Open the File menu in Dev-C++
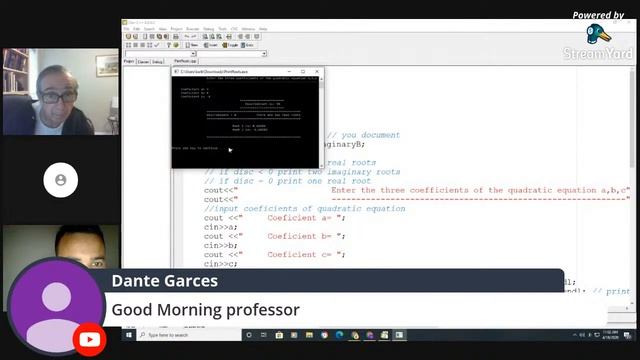 coord(127,29)
